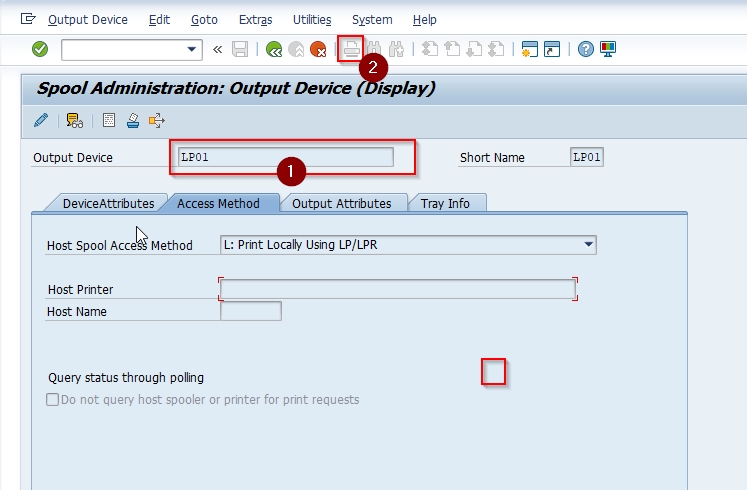Go to Previous Page icon
The image size is (747, 490).
(452, 49)
